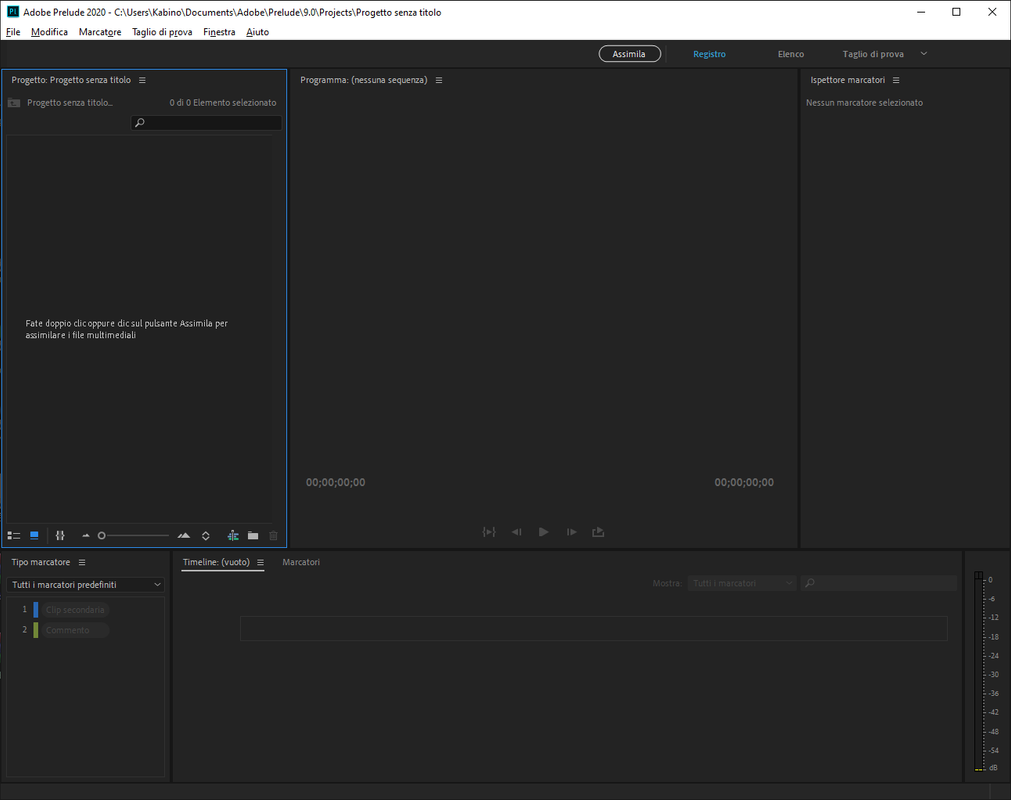Image resolution: width=1011 pixels, height=800 pixels.
Task: Open the Marcatore menu
Action: (100, 32)
